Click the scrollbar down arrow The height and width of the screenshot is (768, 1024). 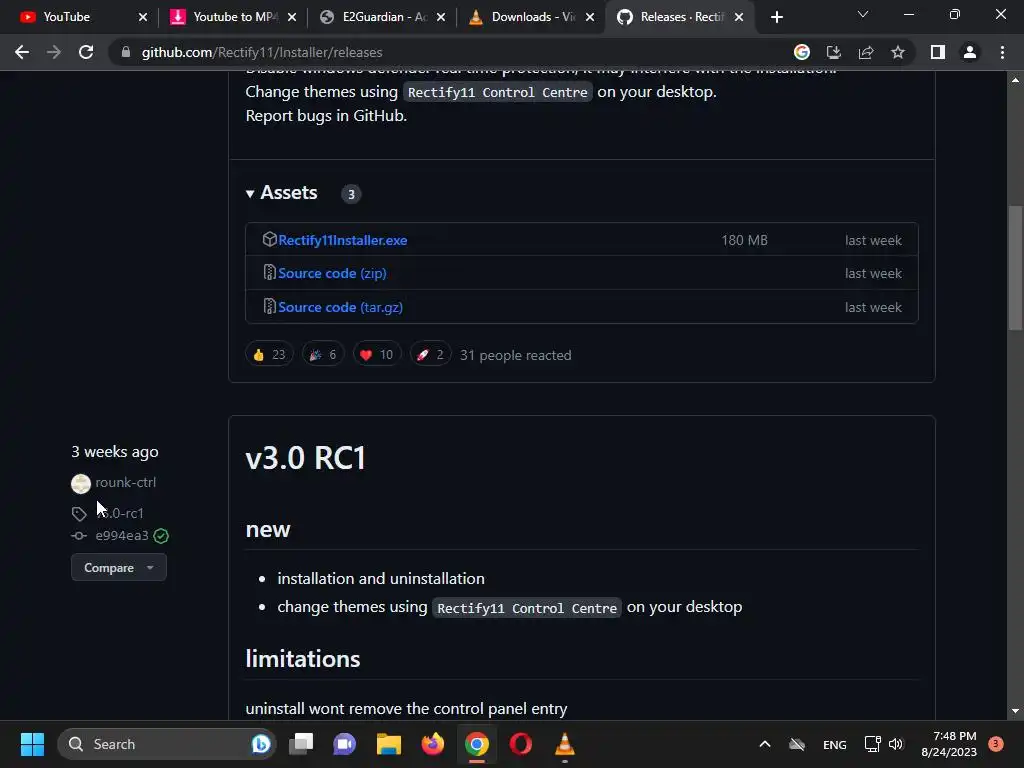click(1015, 711)
